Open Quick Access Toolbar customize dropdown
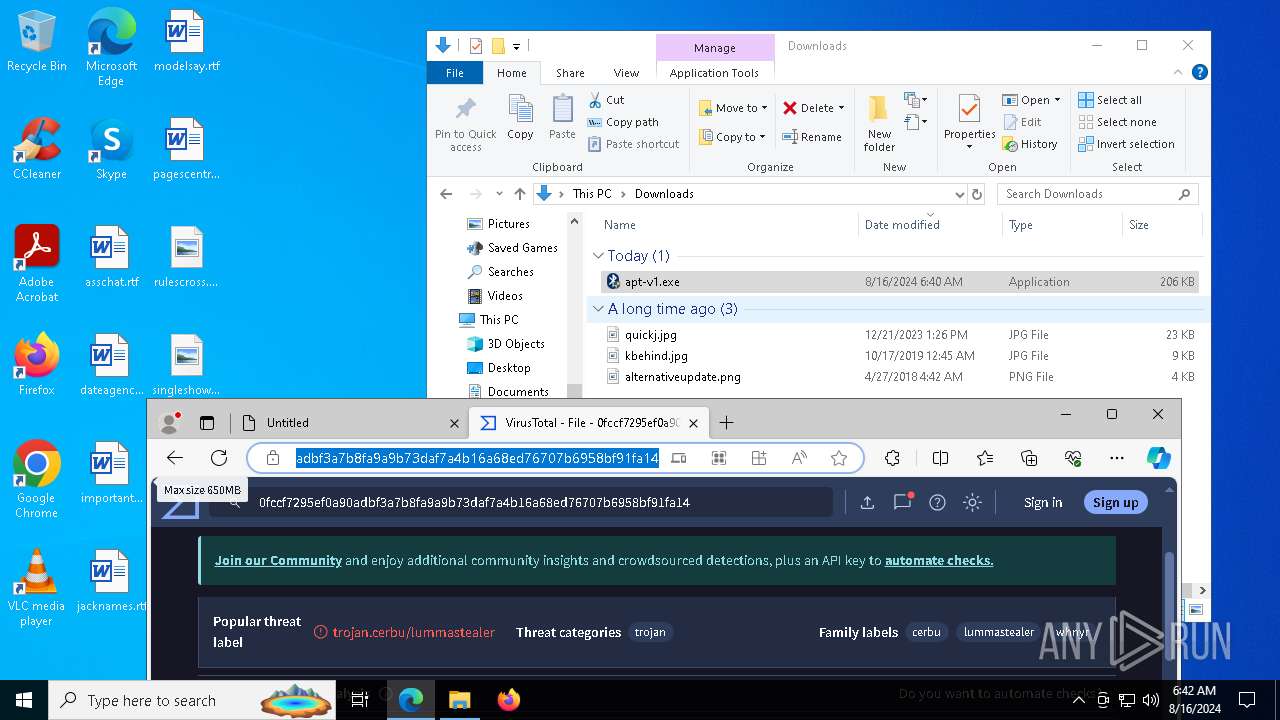Screen dimensions: 1280x720 click(517, 46)
